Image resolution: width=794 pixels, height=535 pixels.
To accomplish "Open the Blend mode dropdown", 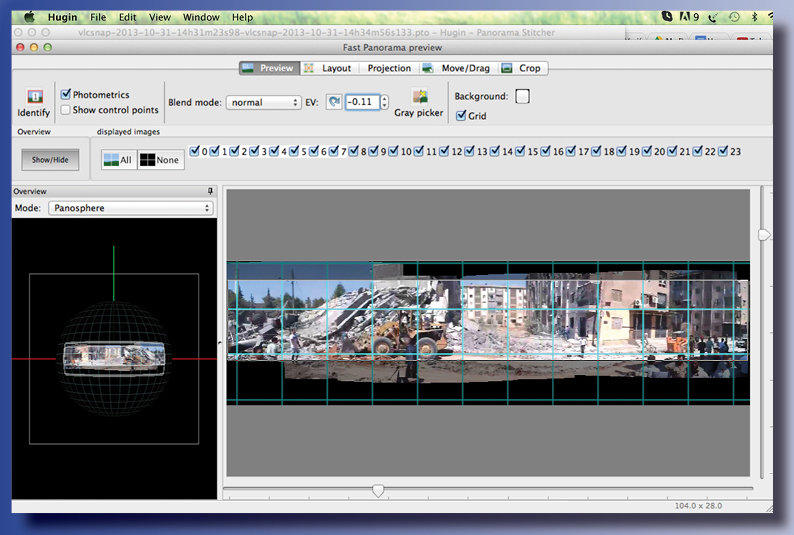I will (263, 102).
